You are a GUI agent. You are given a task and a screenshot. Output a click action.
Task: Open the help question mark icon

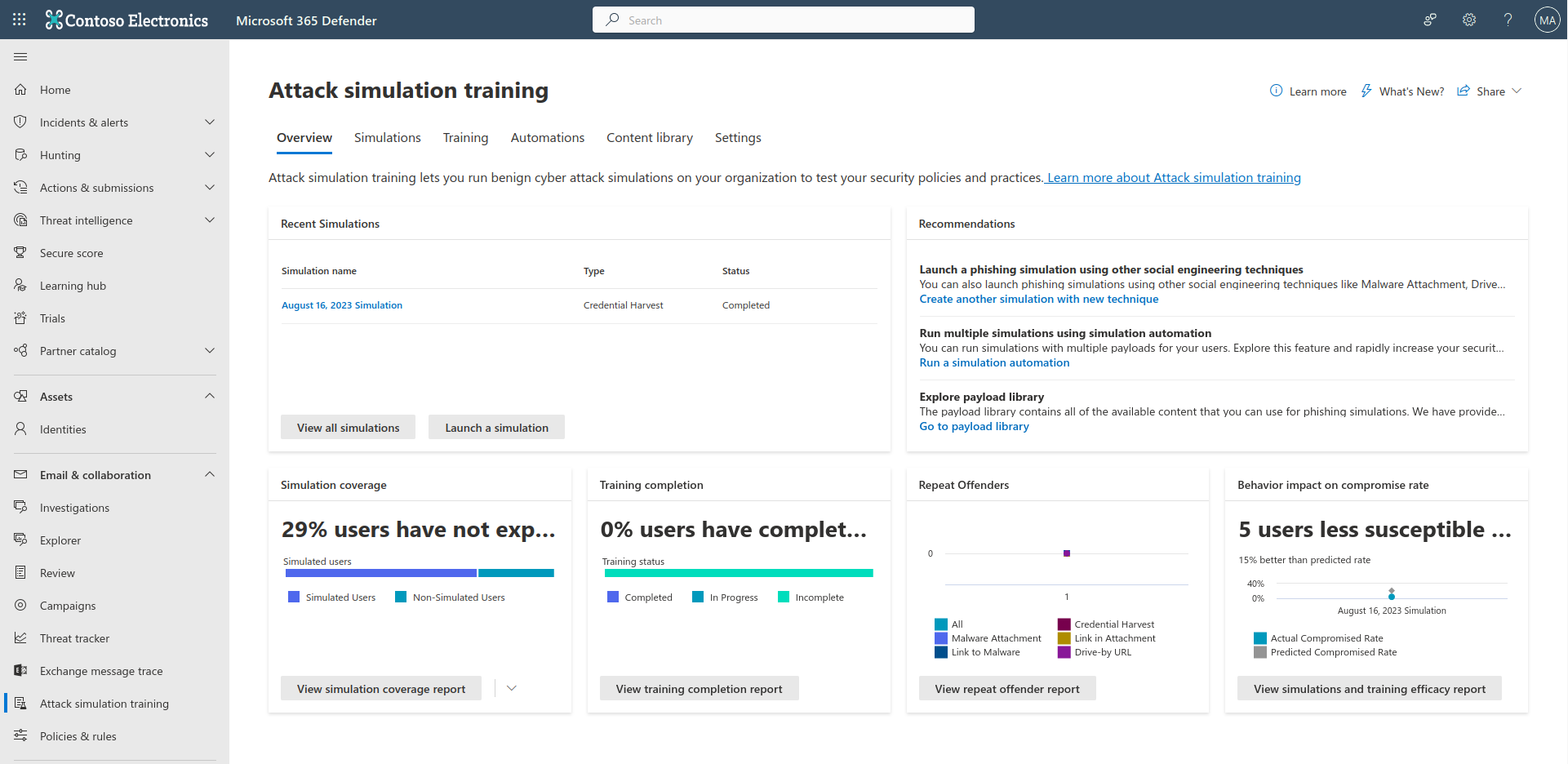[1508, 20]
